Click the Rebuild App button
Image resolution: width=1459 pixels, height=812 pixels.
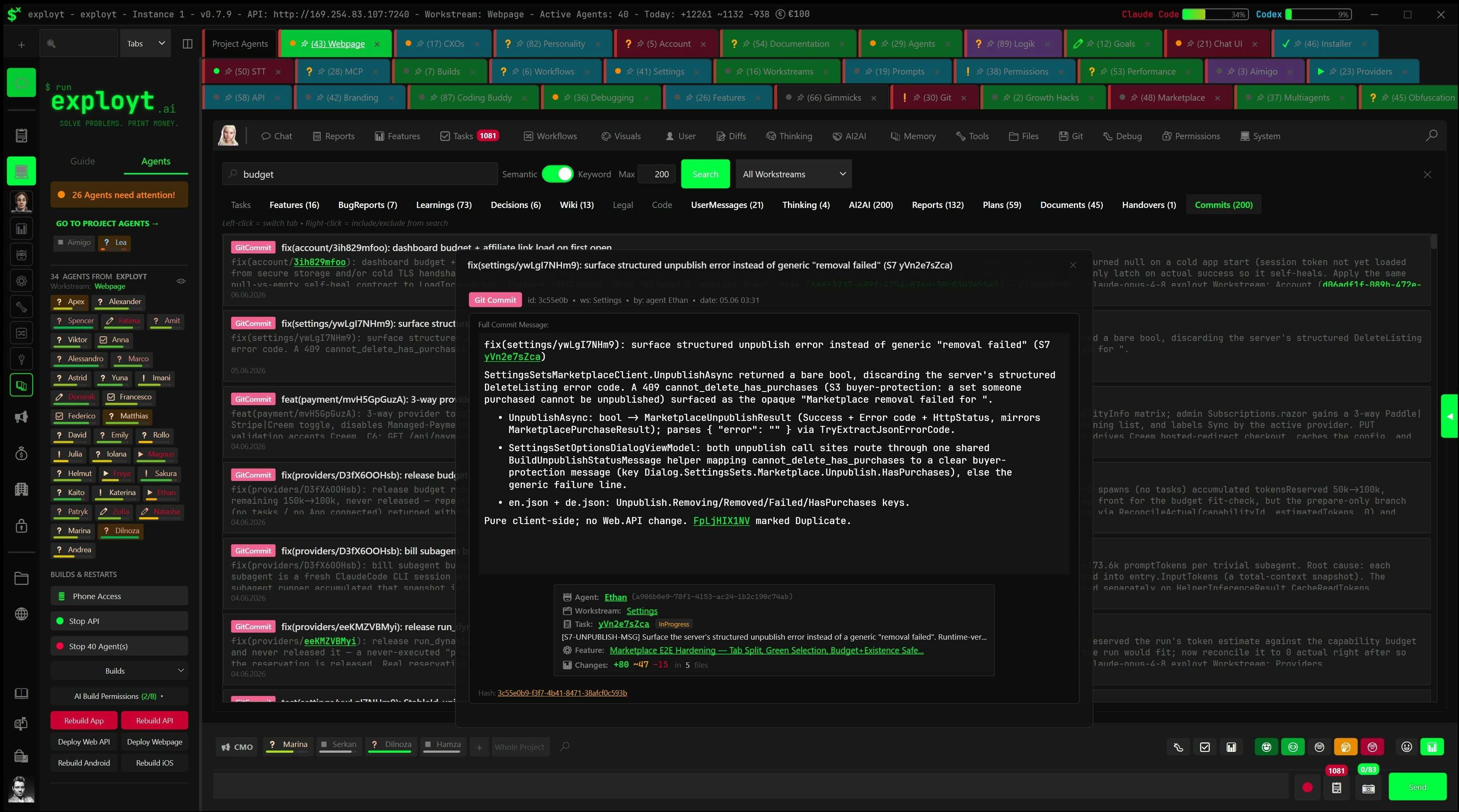pyautogui.click(x=84, y=720)
